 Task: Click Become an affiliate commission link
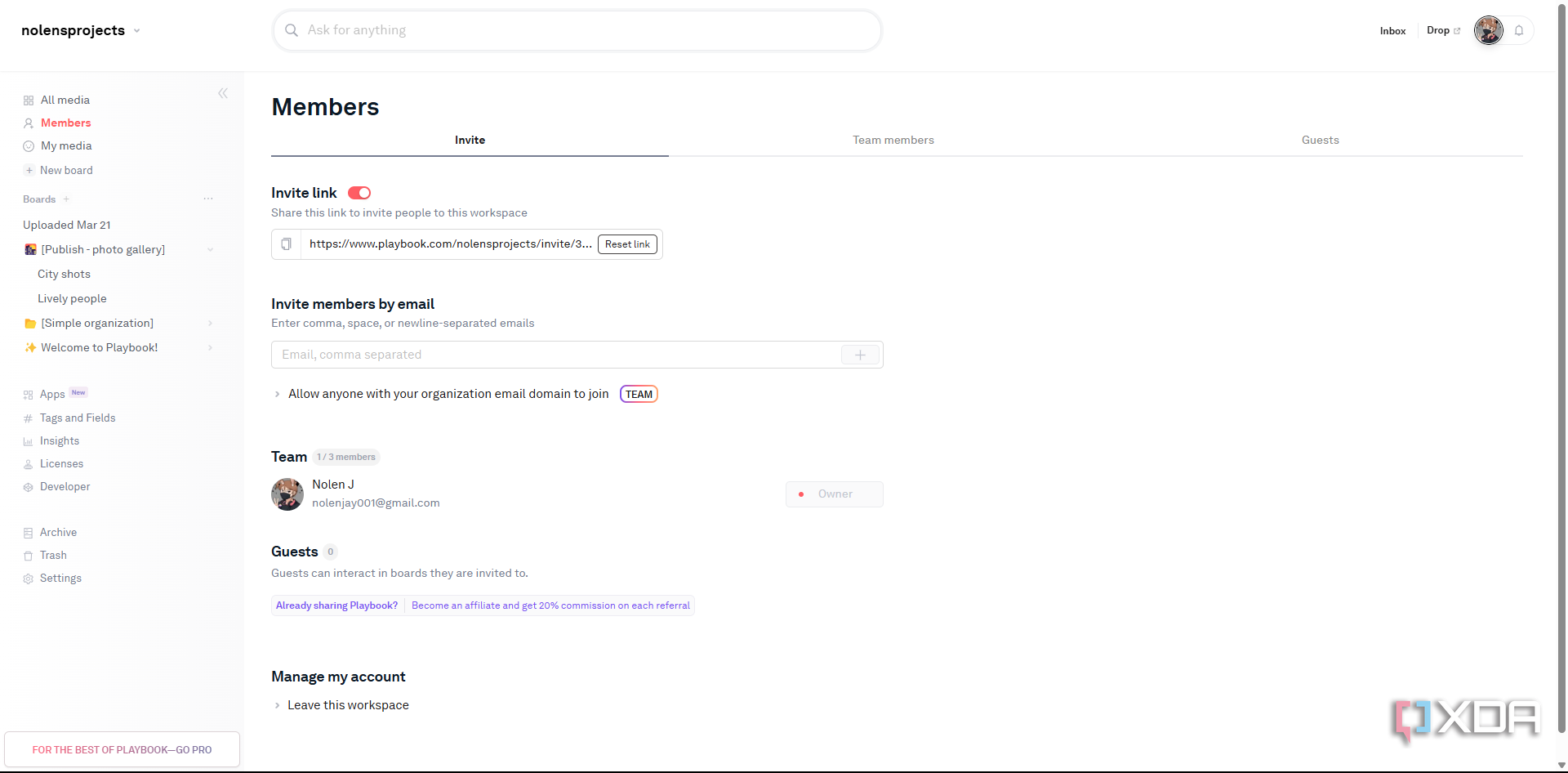(x=550, y=605)
